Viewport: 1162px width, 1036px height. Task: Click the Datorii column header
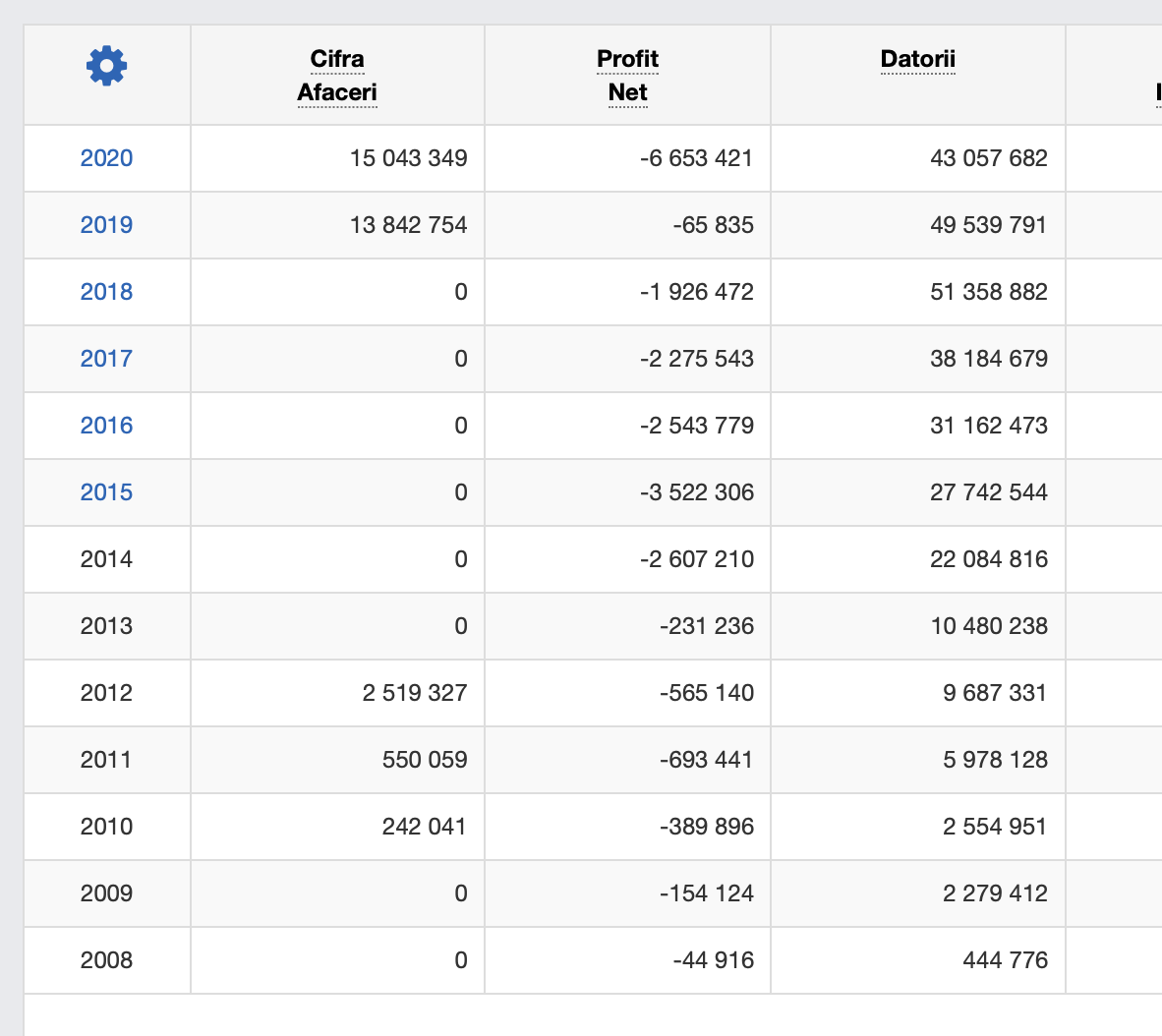pyautogui.click(x=917, y=60)
